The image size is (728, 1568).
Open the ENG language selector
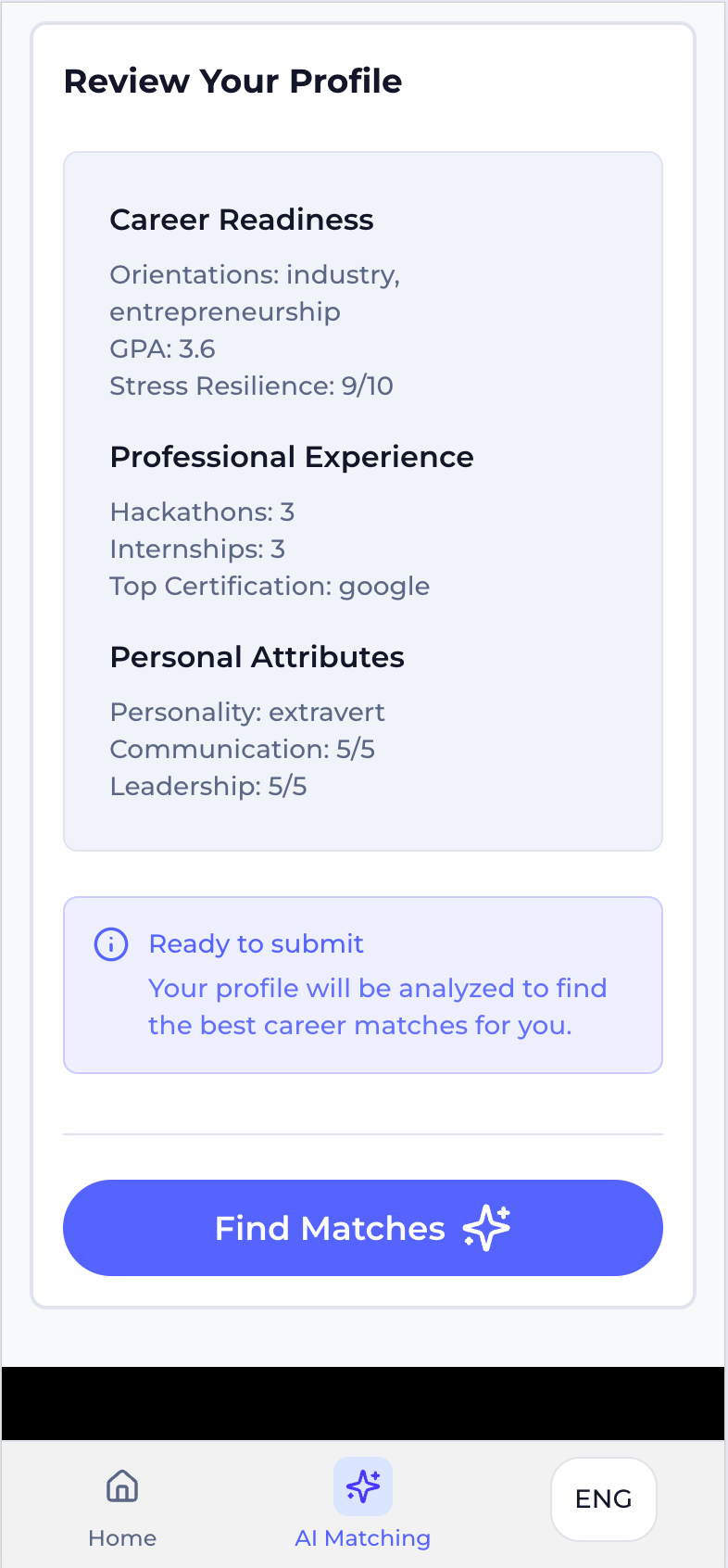pyautogui.click(x=603, y=1499)
